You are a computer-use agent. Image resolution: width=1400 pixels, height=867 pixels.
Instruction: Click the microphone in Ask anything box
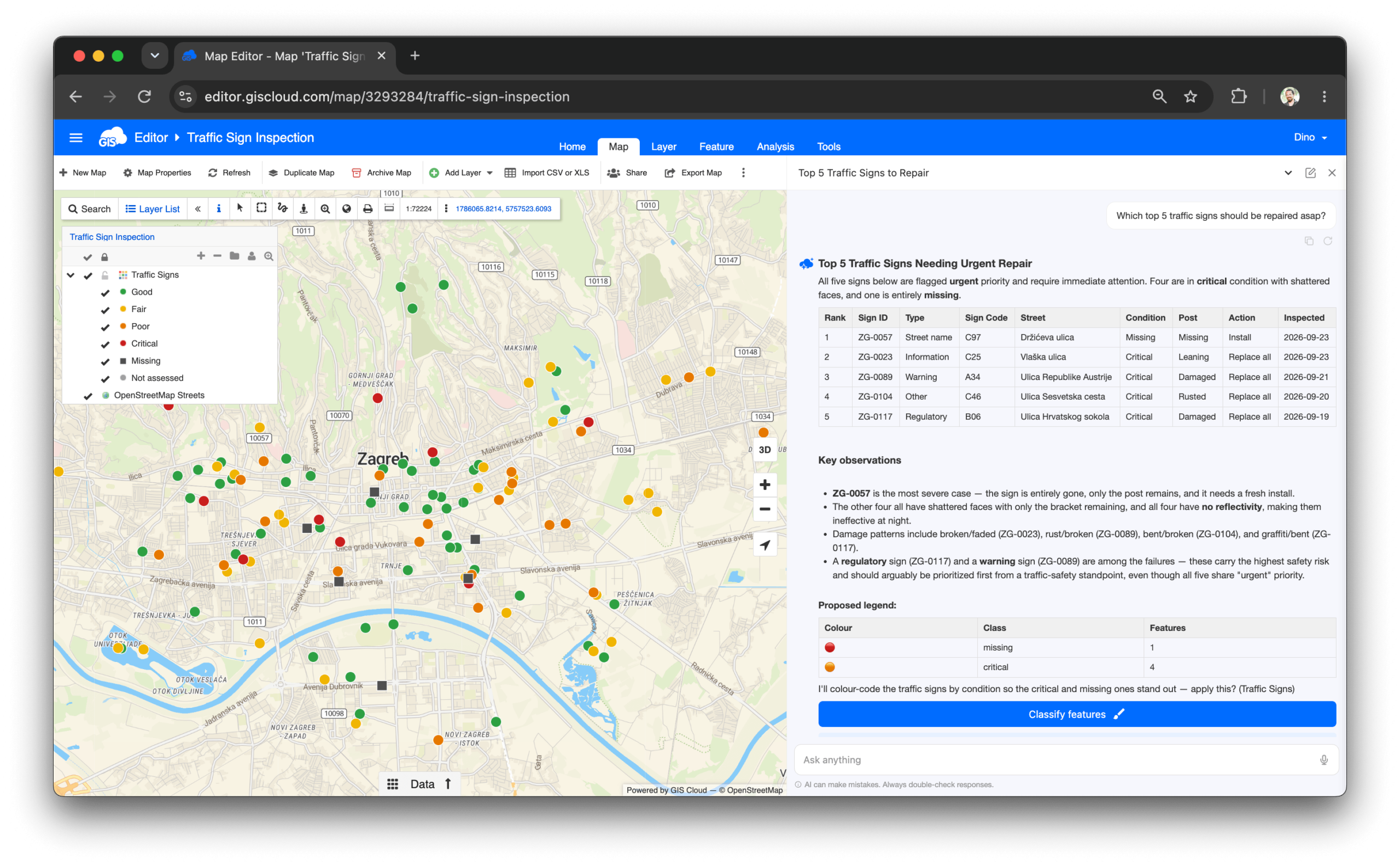coord(1323,760)
